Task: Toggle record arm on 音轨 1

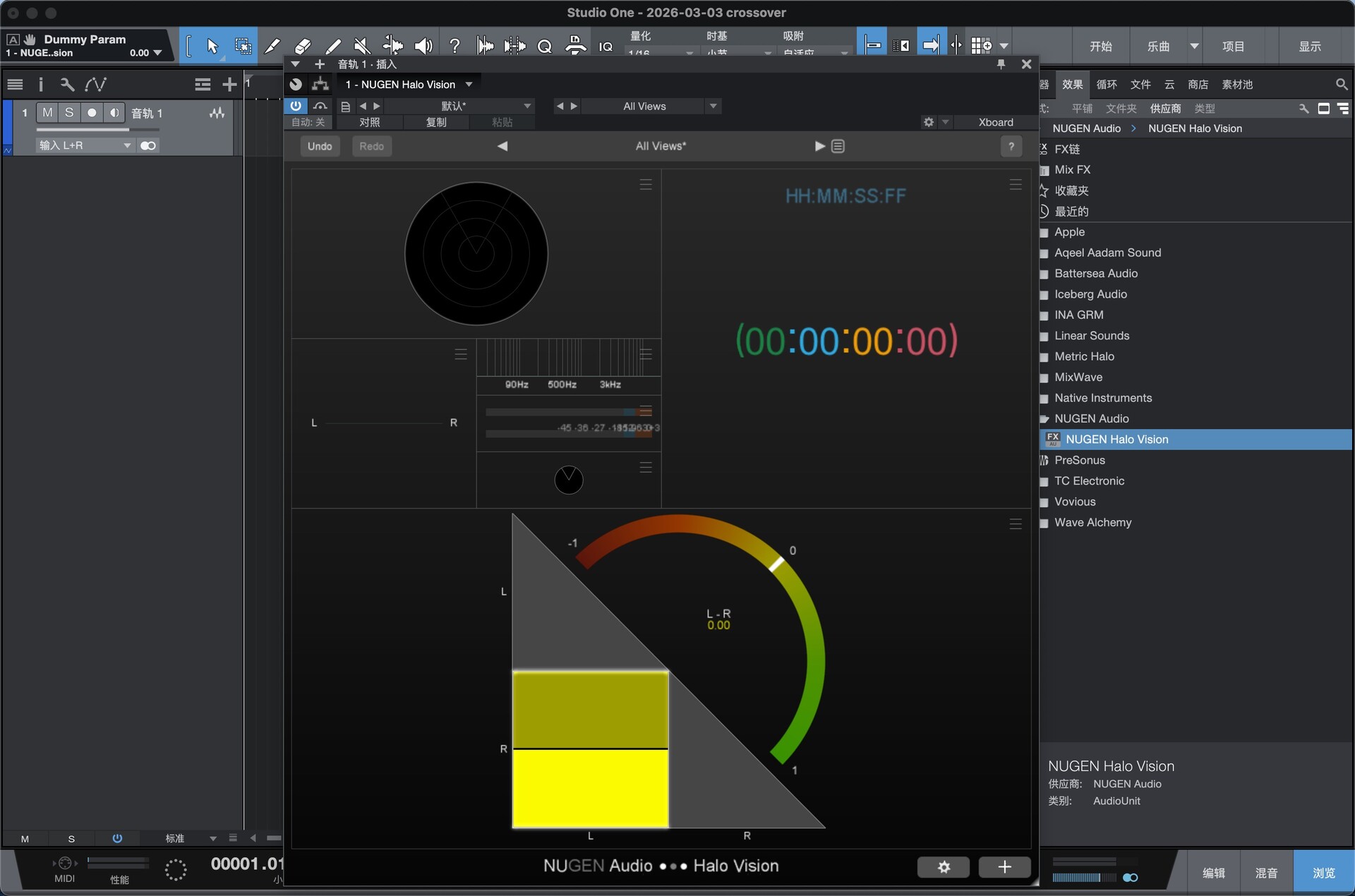Action: coord(92,113)
